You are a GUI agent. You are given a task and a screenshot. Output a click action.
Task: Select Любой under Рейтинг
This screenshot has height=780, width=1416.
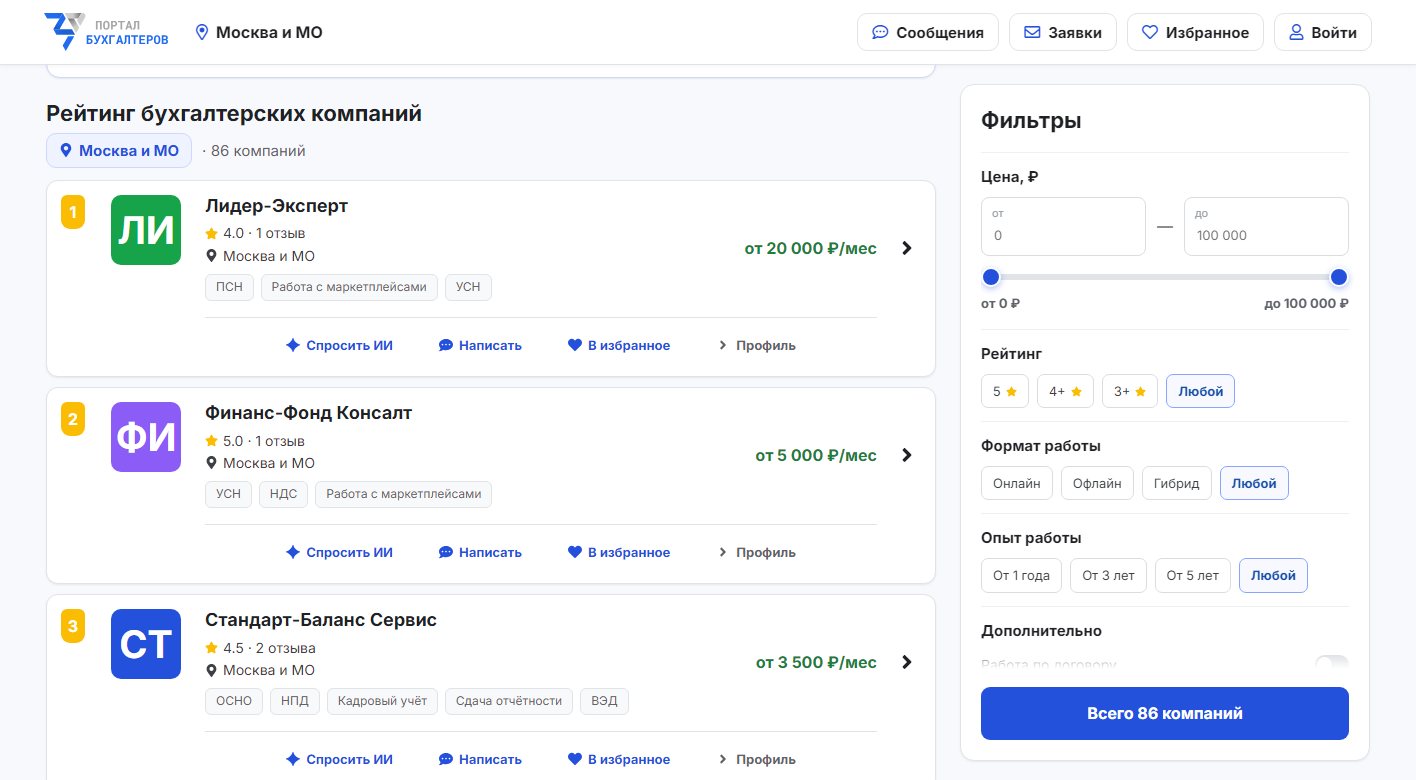pos(1200,391)
